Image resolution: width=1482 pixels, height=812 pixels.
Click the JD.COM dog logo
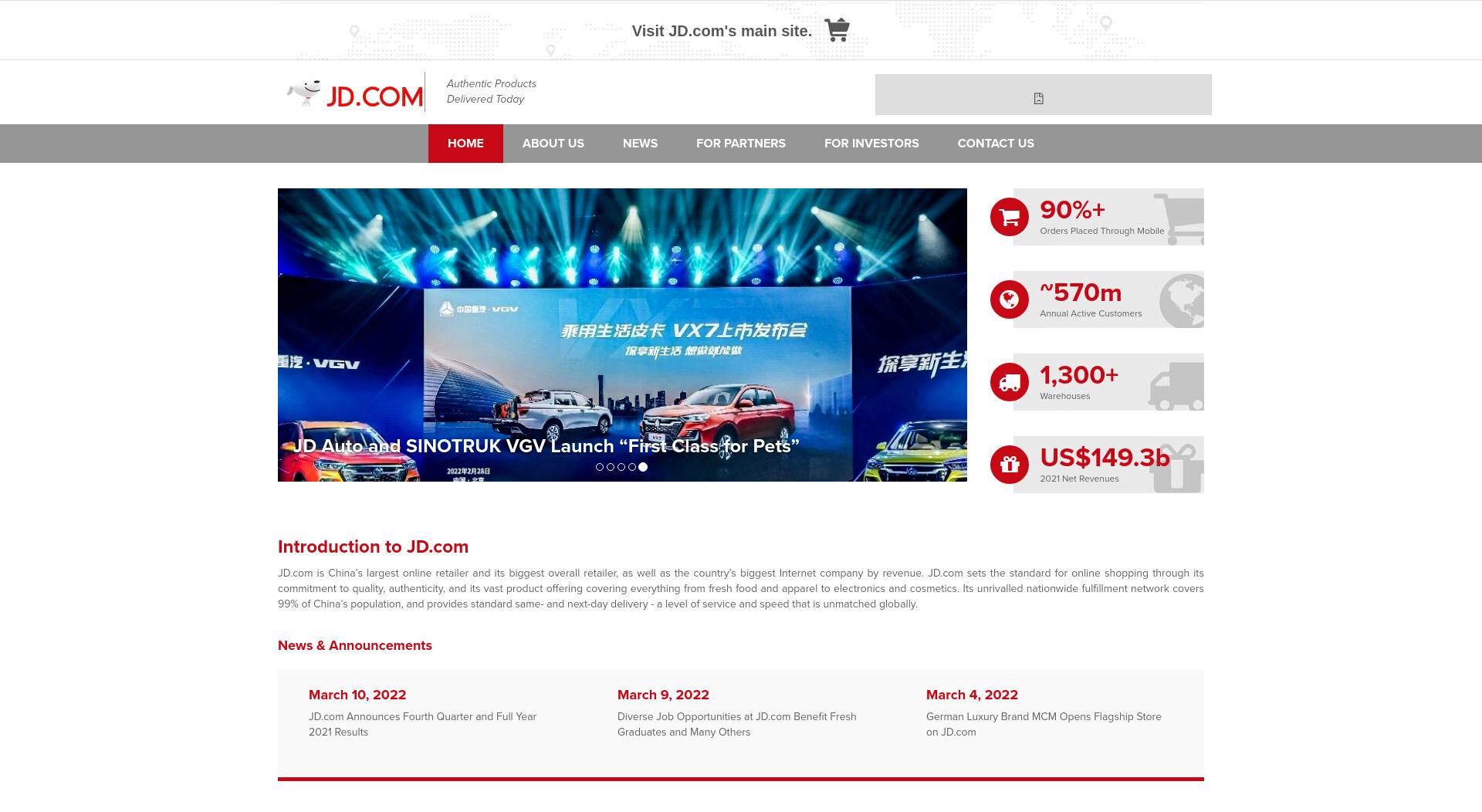[x=354, y=94]
